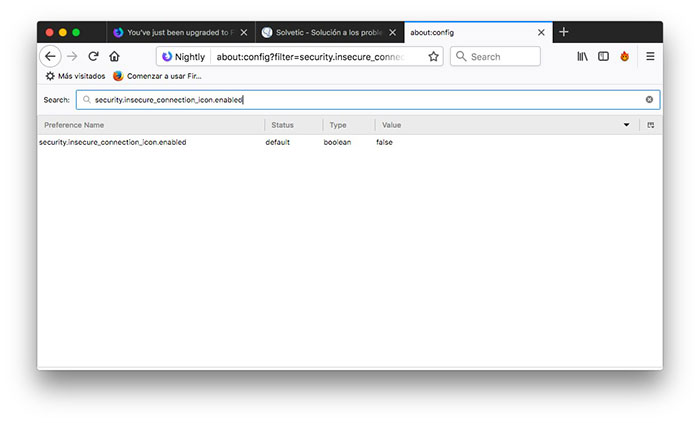
Task: Toggle the sidebars icon
Action: pos(603,56)
